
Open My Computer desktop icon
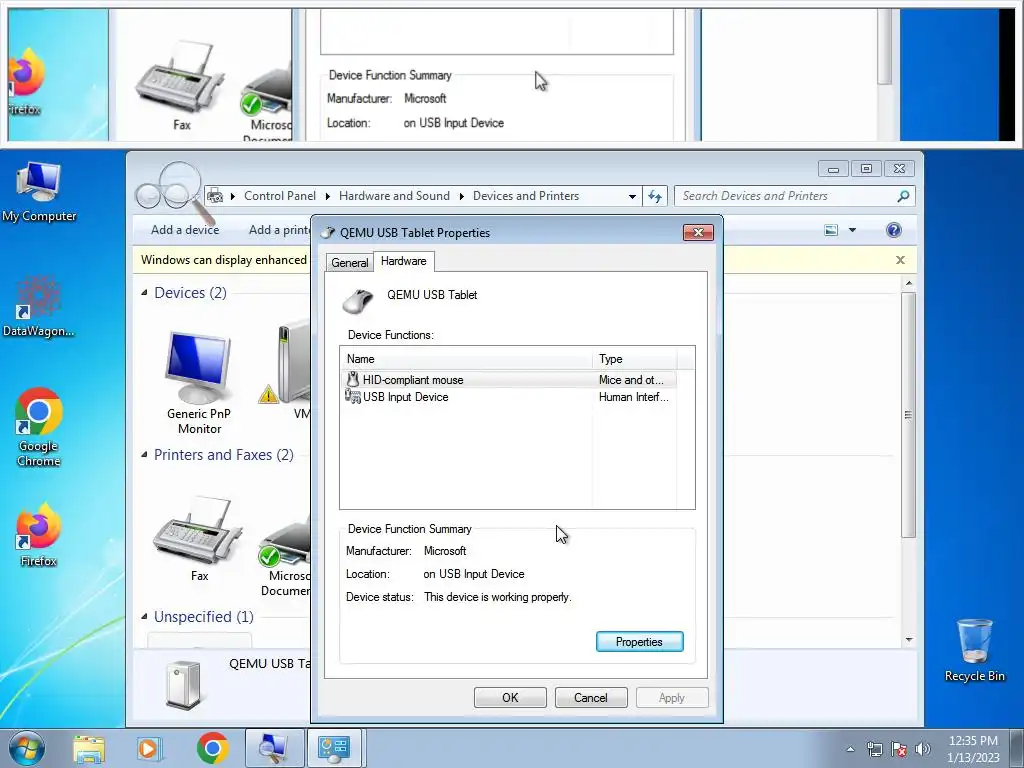point(39,191)
